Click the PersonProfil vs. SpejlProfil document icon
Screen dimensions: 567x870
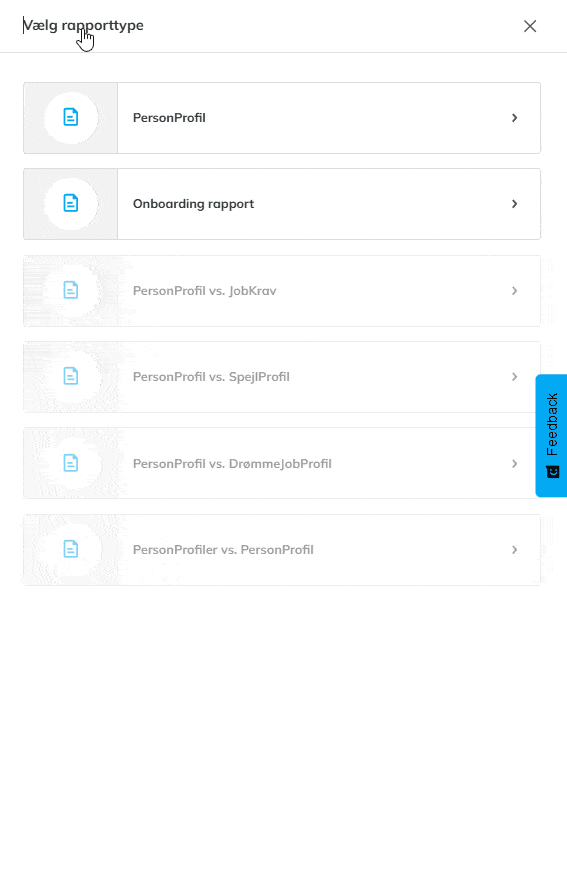pyautogui.click(x=70, y=377)
